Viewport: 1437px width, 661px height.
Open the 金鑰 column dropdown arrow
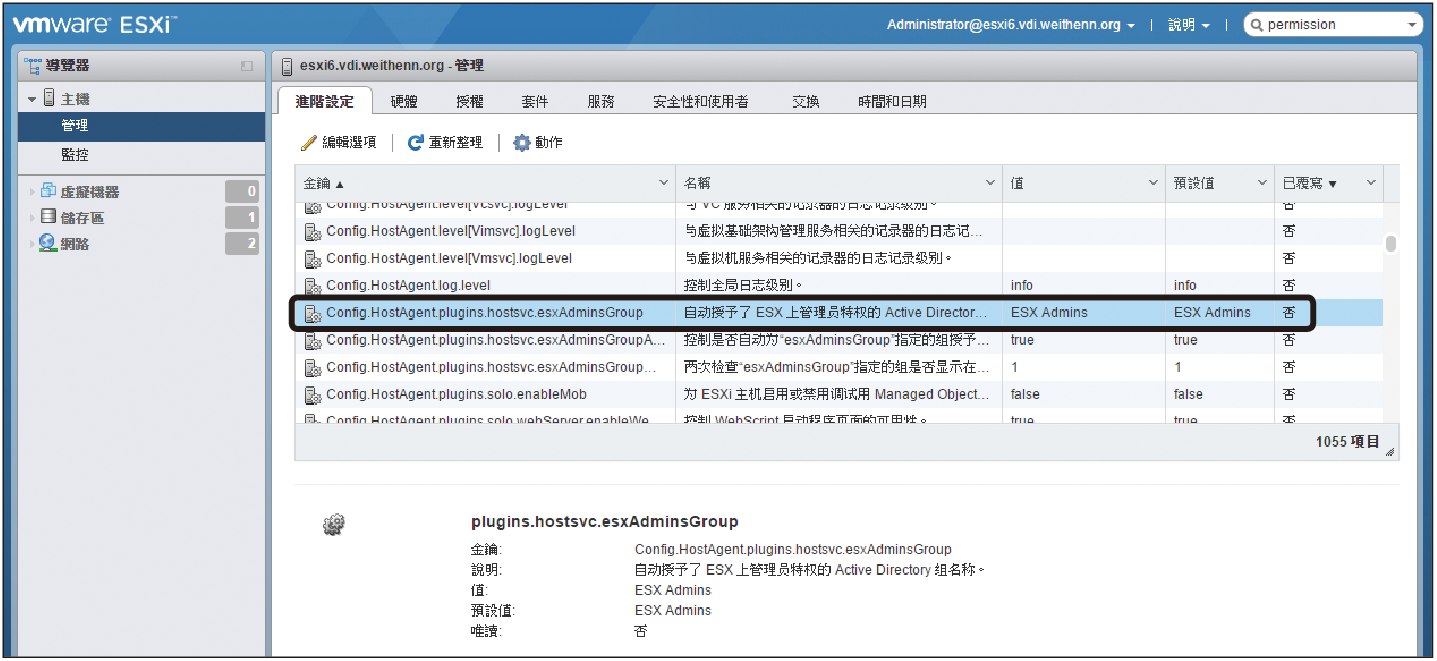(x=663, y=183)
